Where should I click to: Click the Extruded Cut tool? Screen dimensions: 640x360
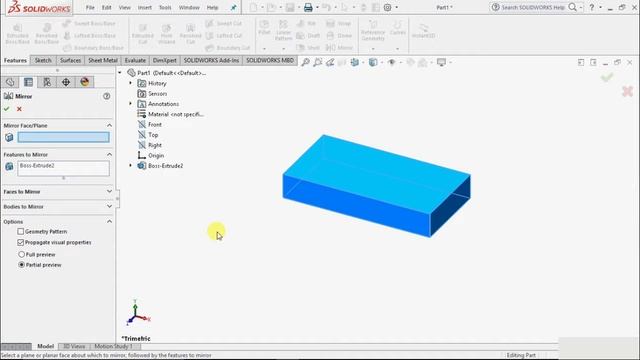tap(142, 34)
